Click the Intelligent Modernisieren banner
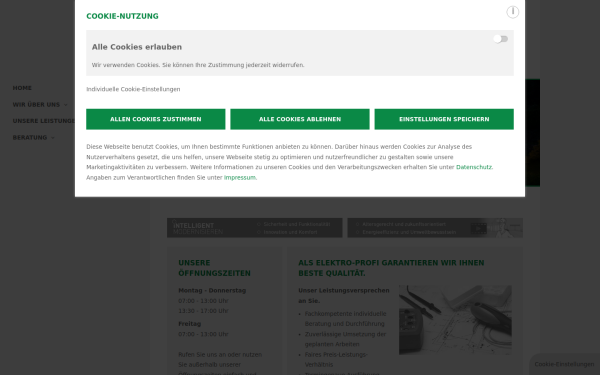This screenshot has height=375, width=600. pyautogui.click(x=254, y=228)
